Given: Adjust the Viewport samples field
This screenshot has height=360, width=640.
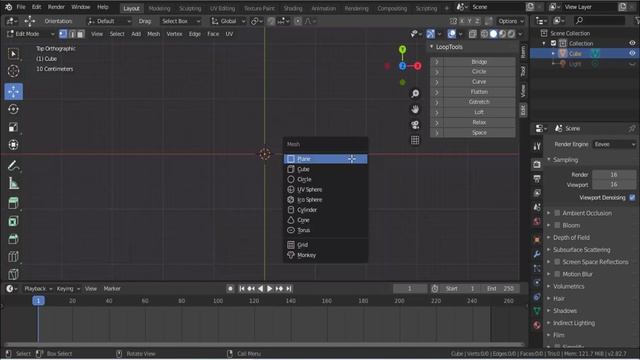Looking at the screenshot, I should [x=614, y=185].
